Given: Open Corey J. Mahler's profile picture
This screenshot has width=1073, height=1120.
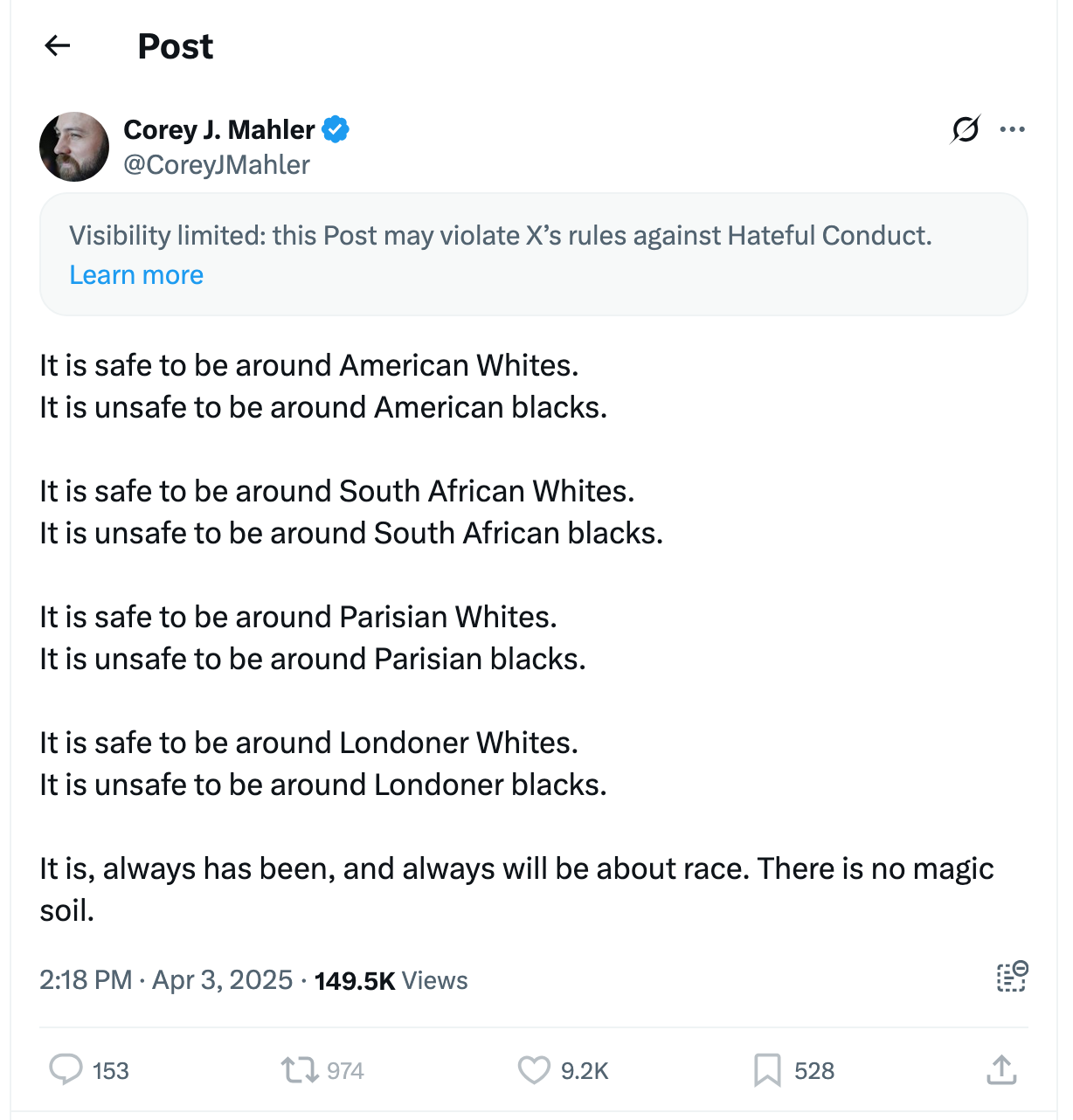Looking at the screenshot, I should point(74,147).
